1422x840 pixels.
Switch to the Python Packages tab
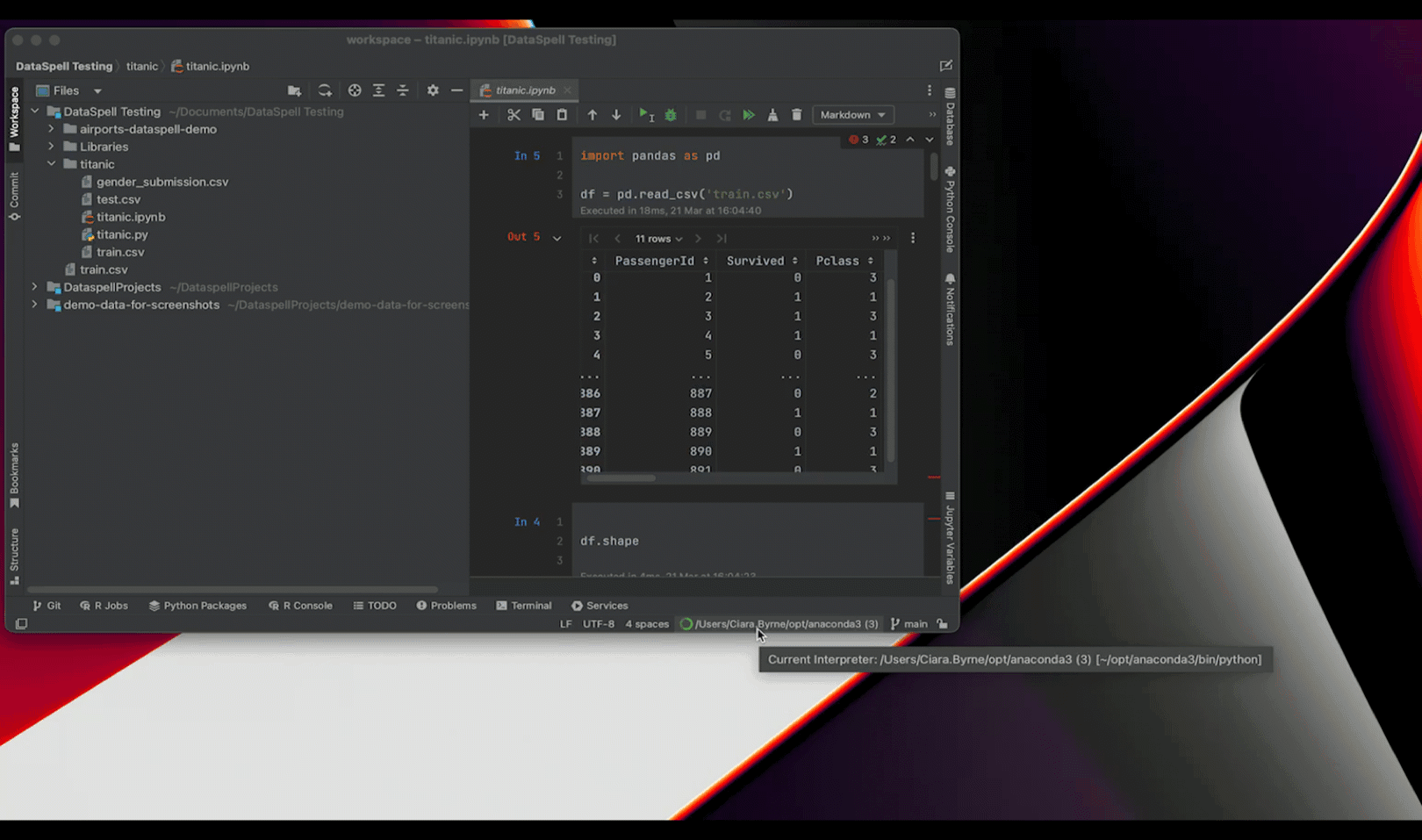[197, 606]
